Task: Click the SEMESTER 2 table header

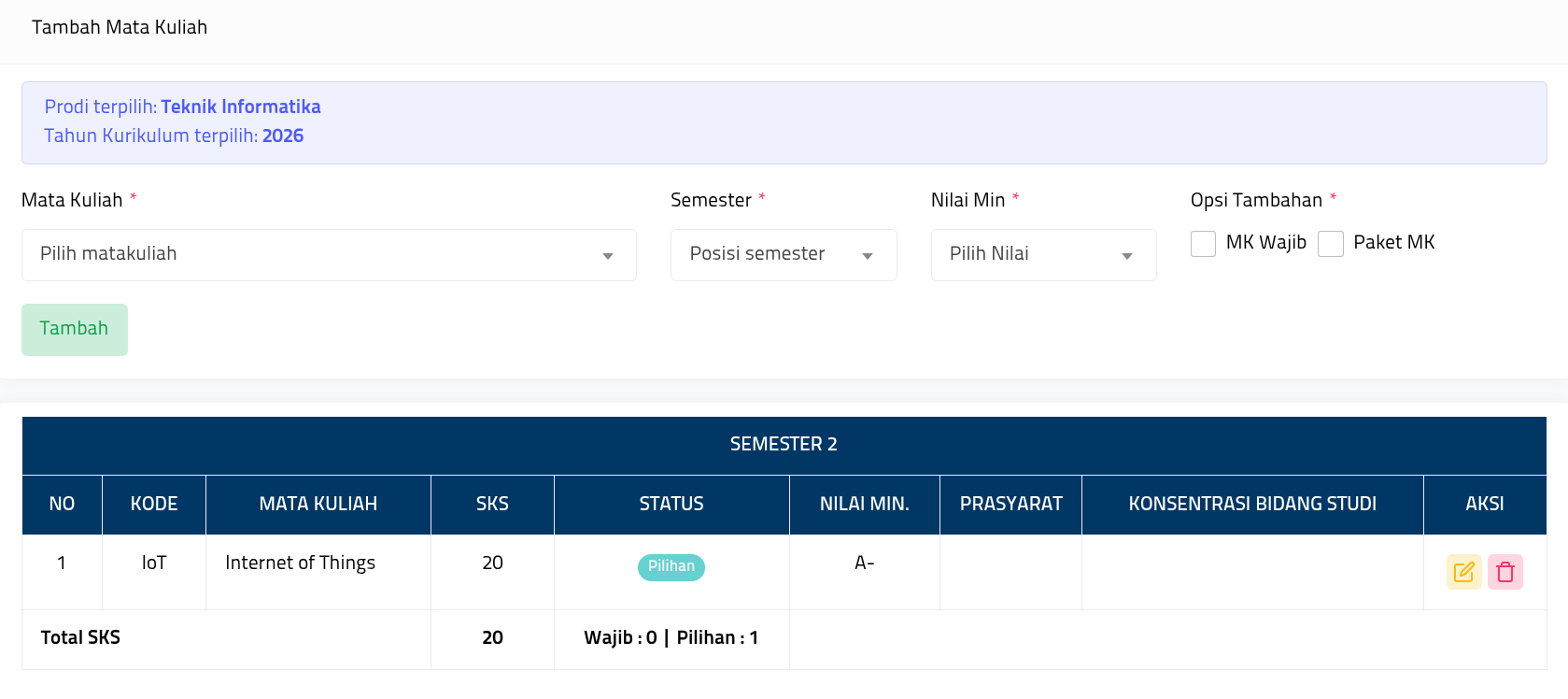Action: tap(784, 445)
